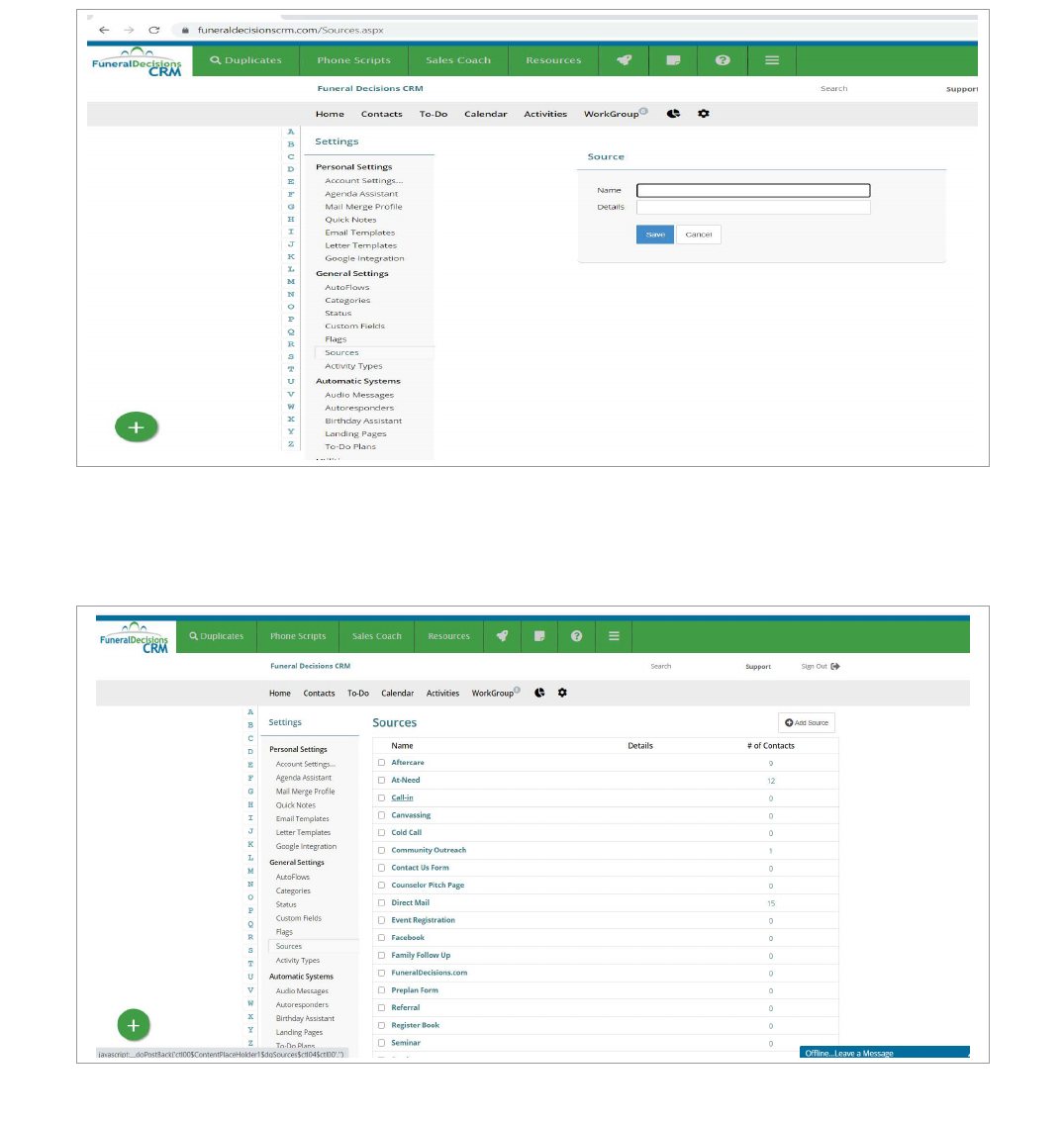Click the browser back arrow

pyautogui.click(x=104, y=30)
